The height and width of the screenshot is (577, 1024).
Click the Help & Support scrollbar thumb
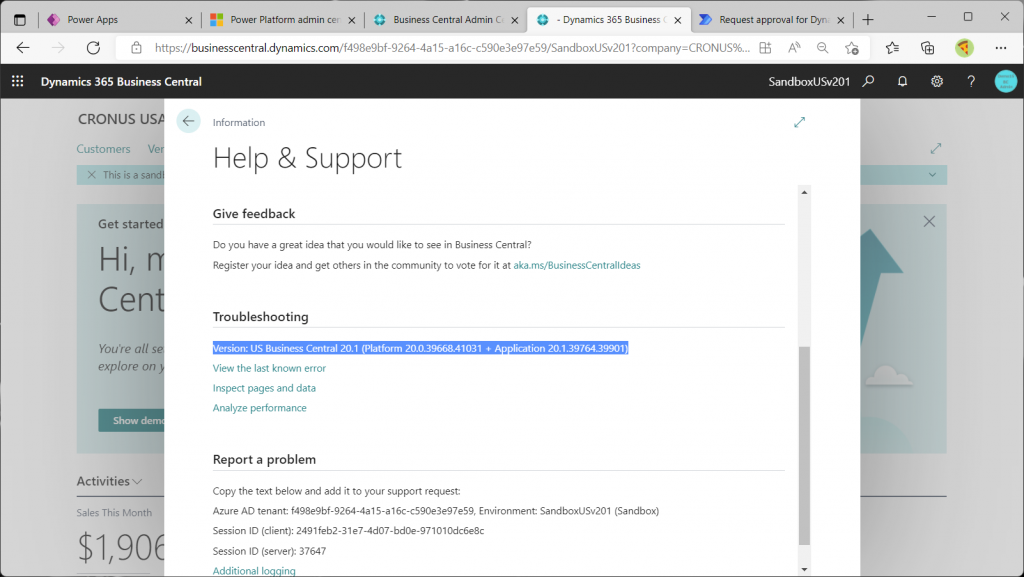pyautogui.click(x=804, y=446)
